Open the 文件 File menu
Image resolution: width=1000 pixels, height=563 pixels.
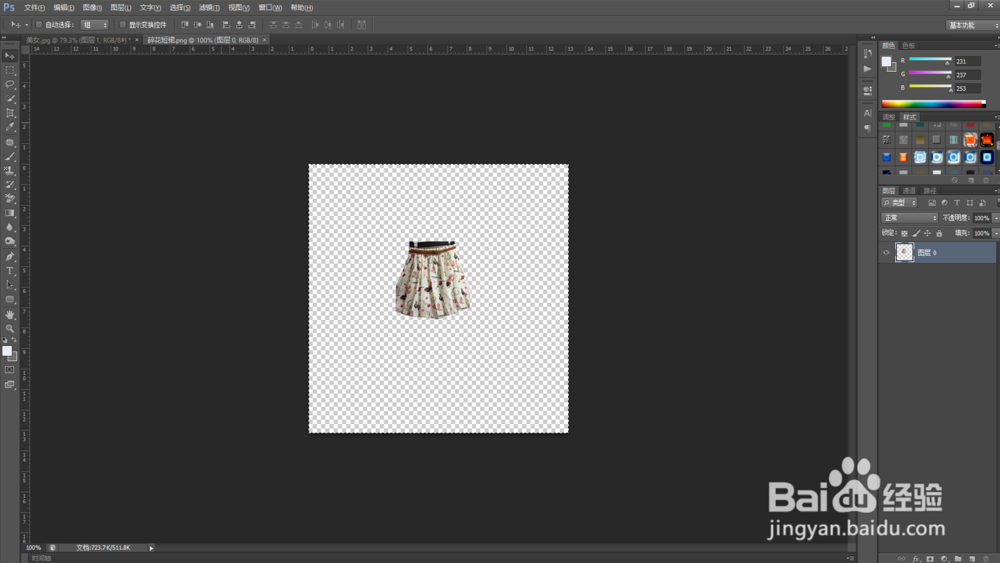point(34,8)
